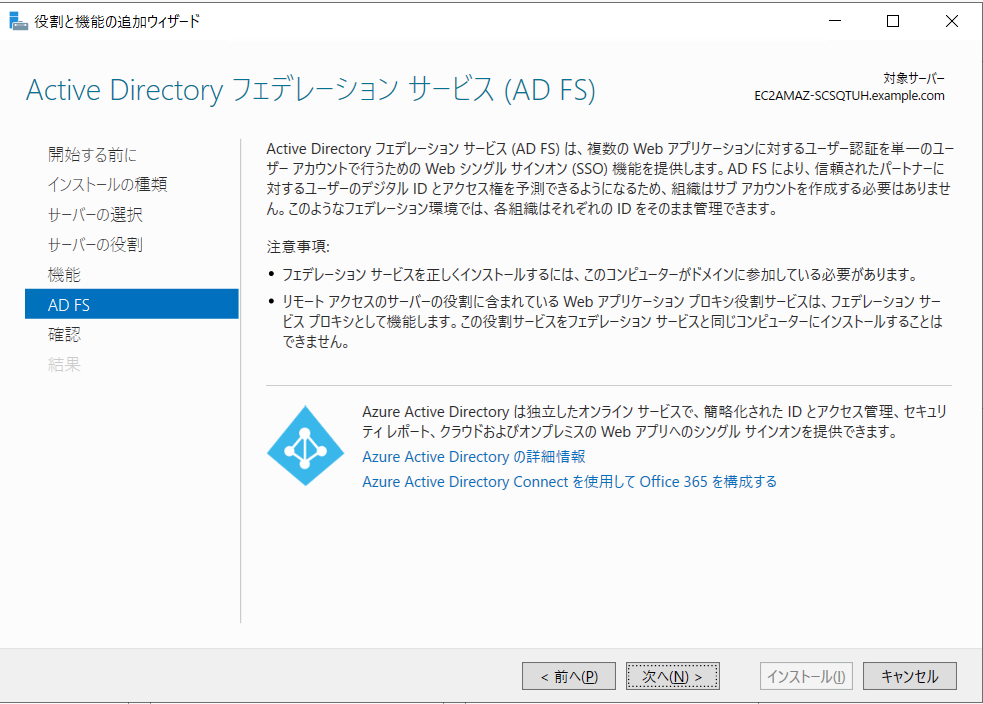Click the 注意事項: heading
The width and height of the screenshot is (983, 704).
298,246
